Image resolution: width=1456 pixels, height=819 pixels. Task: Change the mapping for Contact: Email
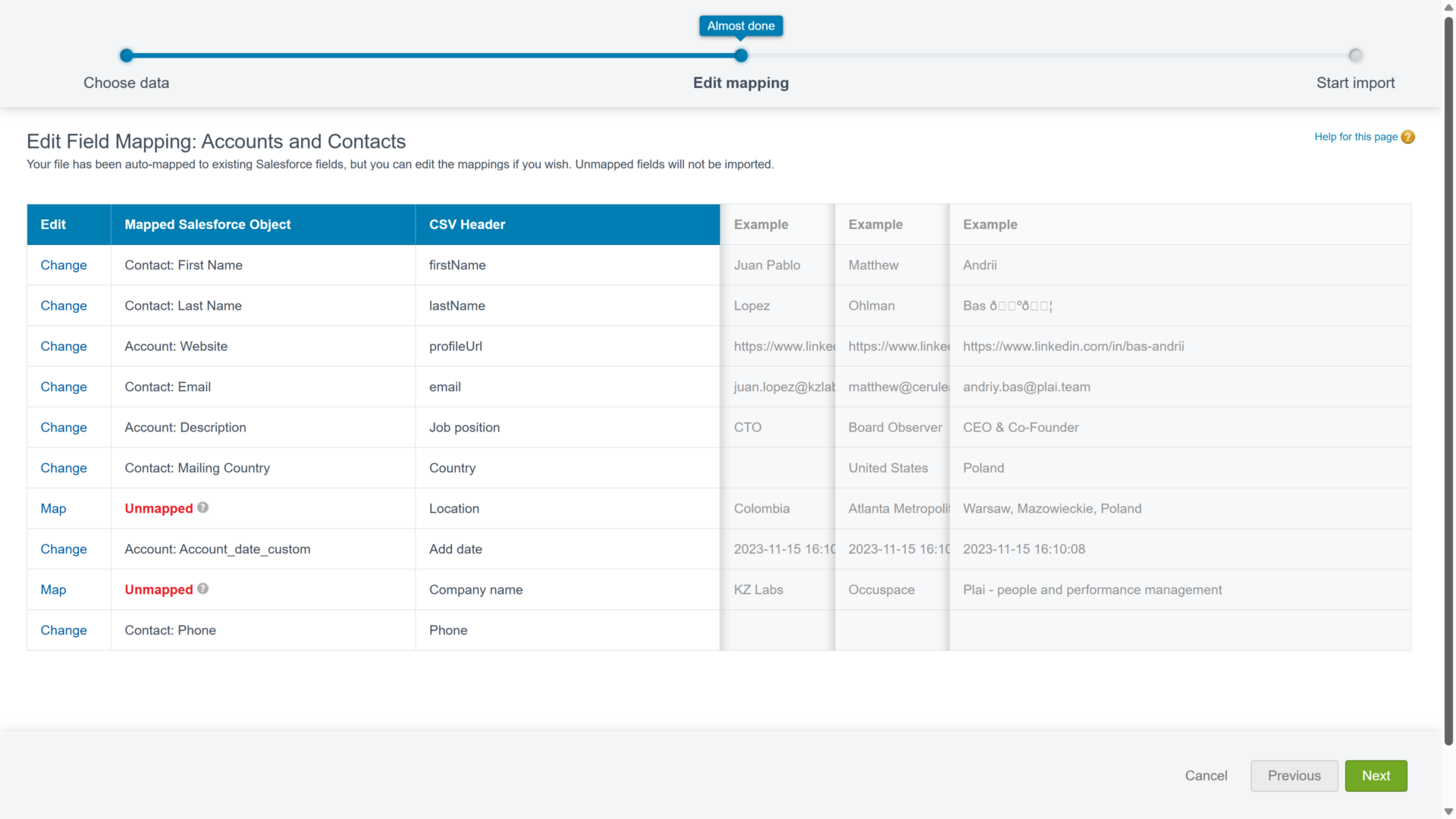(x=64, y=387)
